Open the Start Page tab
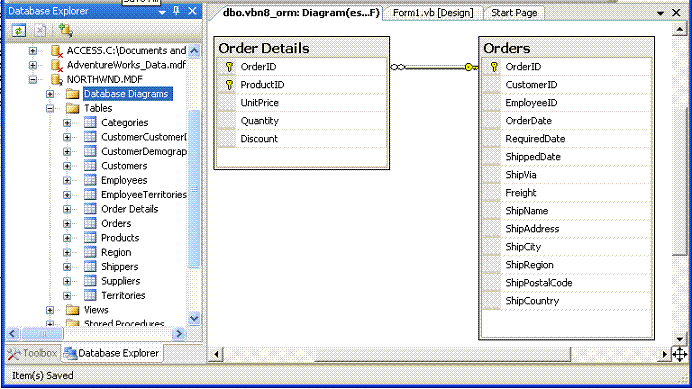The height and width of the screenshot is (389, 692). [514, 13]
